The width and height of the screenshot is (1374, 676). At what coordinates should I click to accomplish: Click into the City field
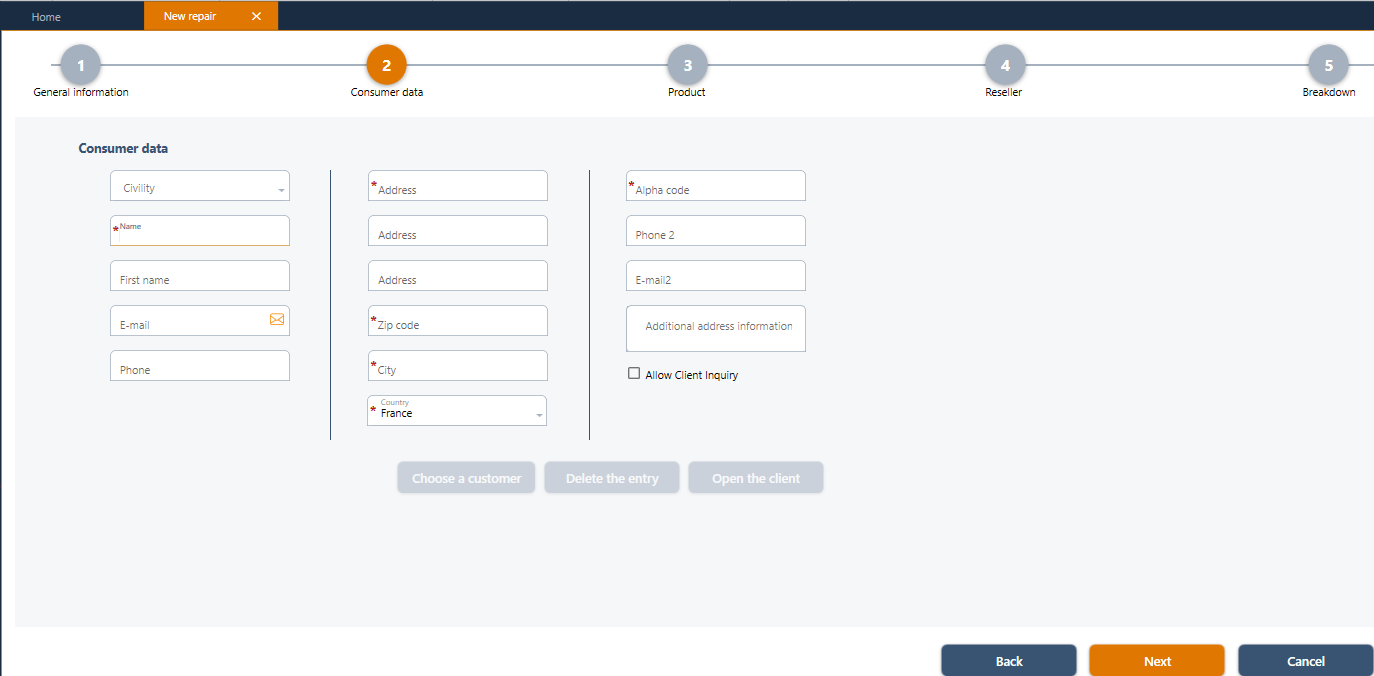pos(458,366)
